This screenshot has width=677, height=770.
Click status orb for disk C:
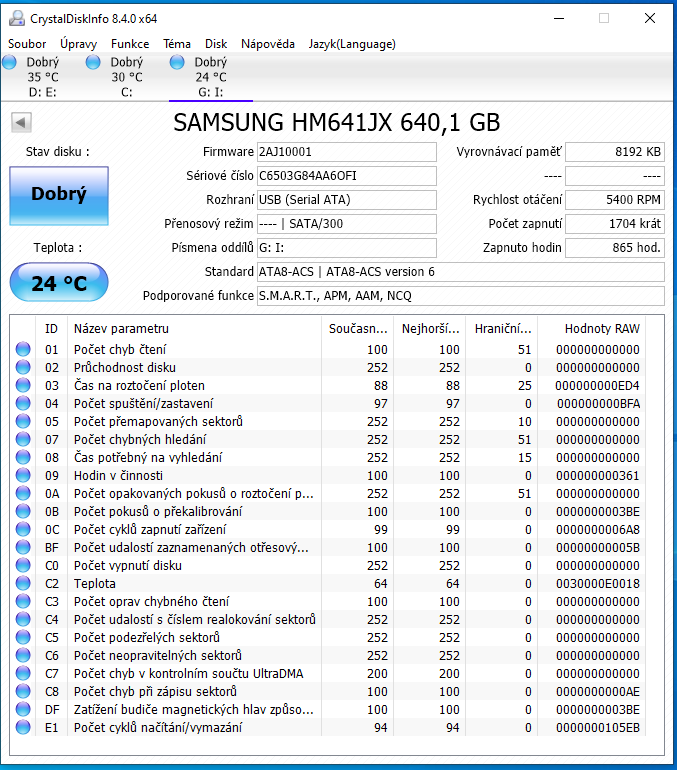[93, 62]
